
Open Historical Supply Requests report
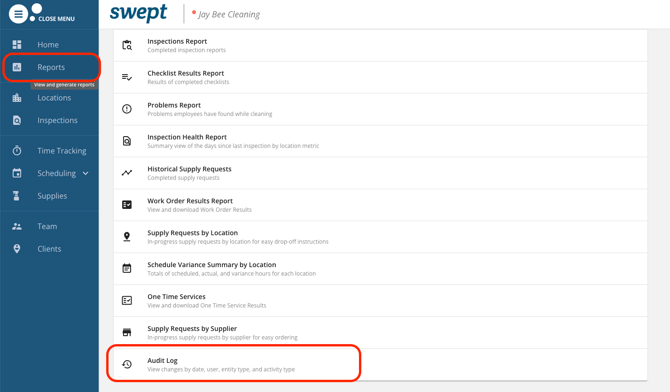[380, 173]
